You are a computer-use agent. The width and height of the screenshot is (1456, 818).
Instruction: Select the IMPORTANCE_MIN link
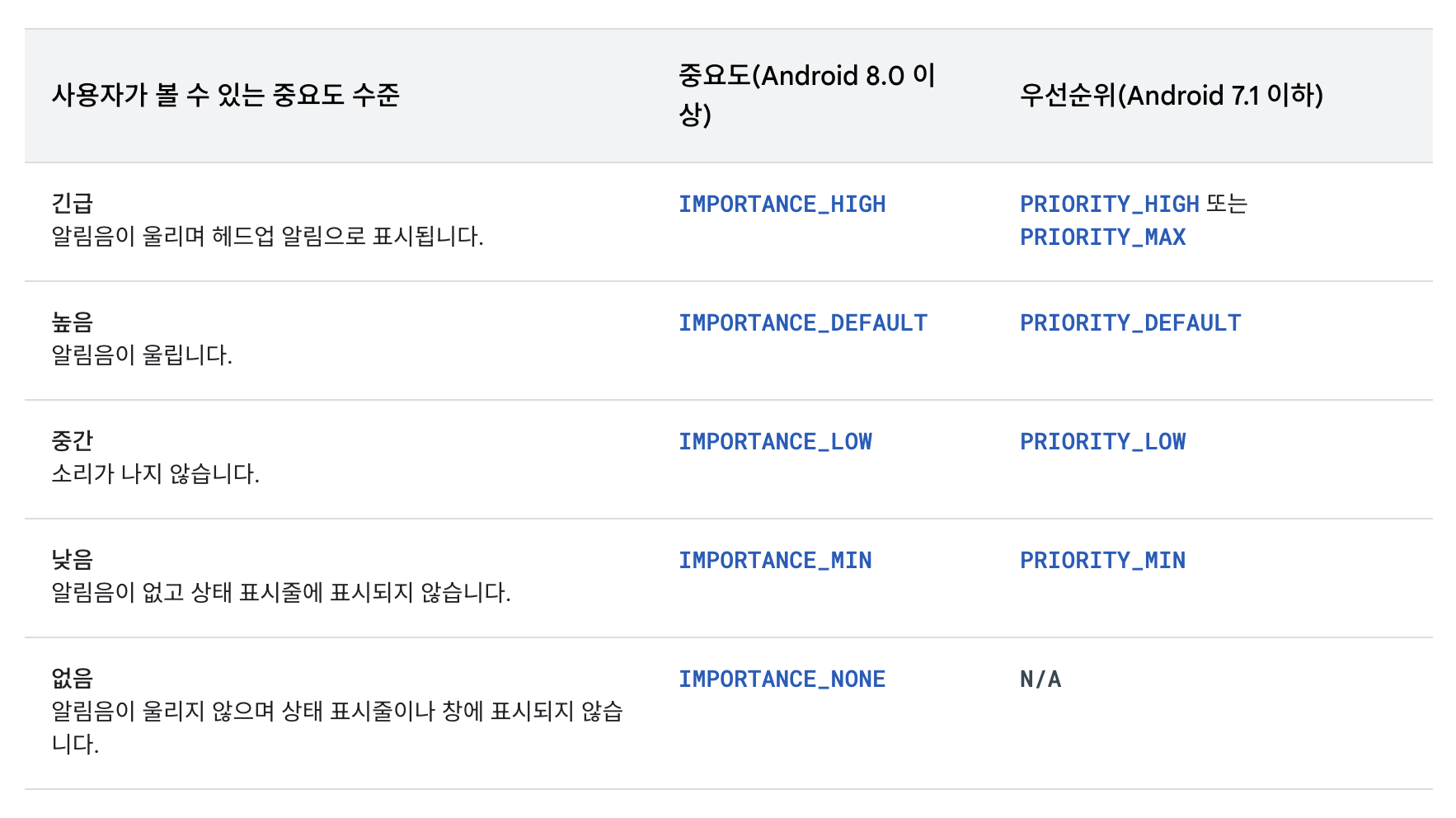[775, 561]
